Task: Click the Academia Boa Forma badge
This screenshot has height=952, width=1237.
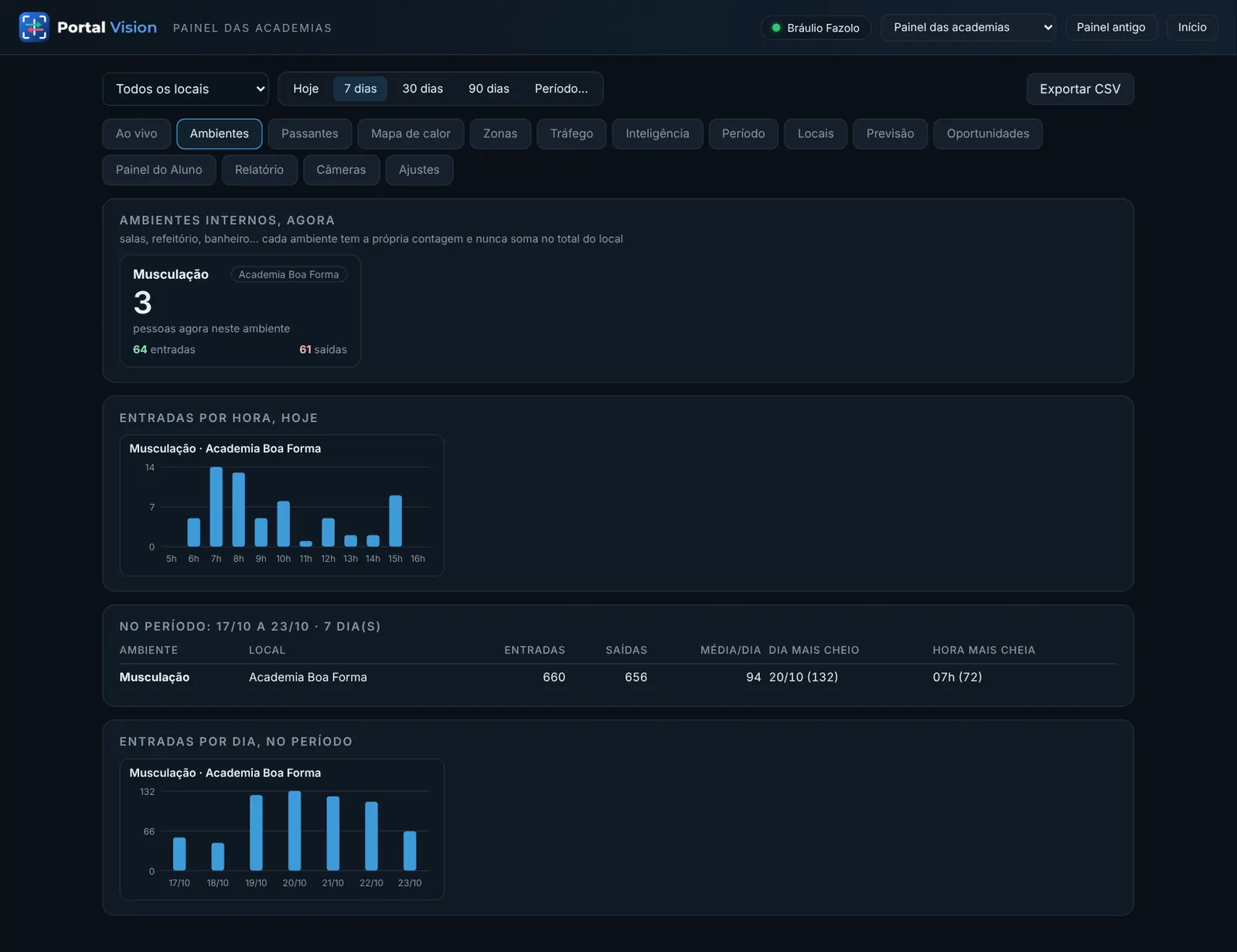Action: coord(288,274)
